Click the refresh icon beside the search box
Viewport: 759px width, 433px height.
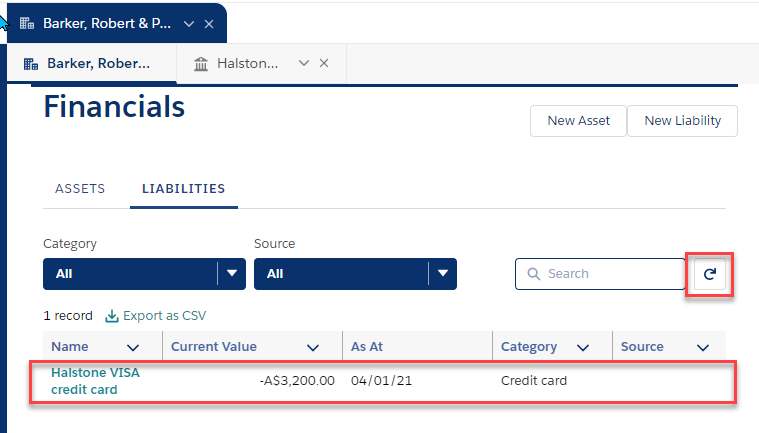(x=710, y=274)
